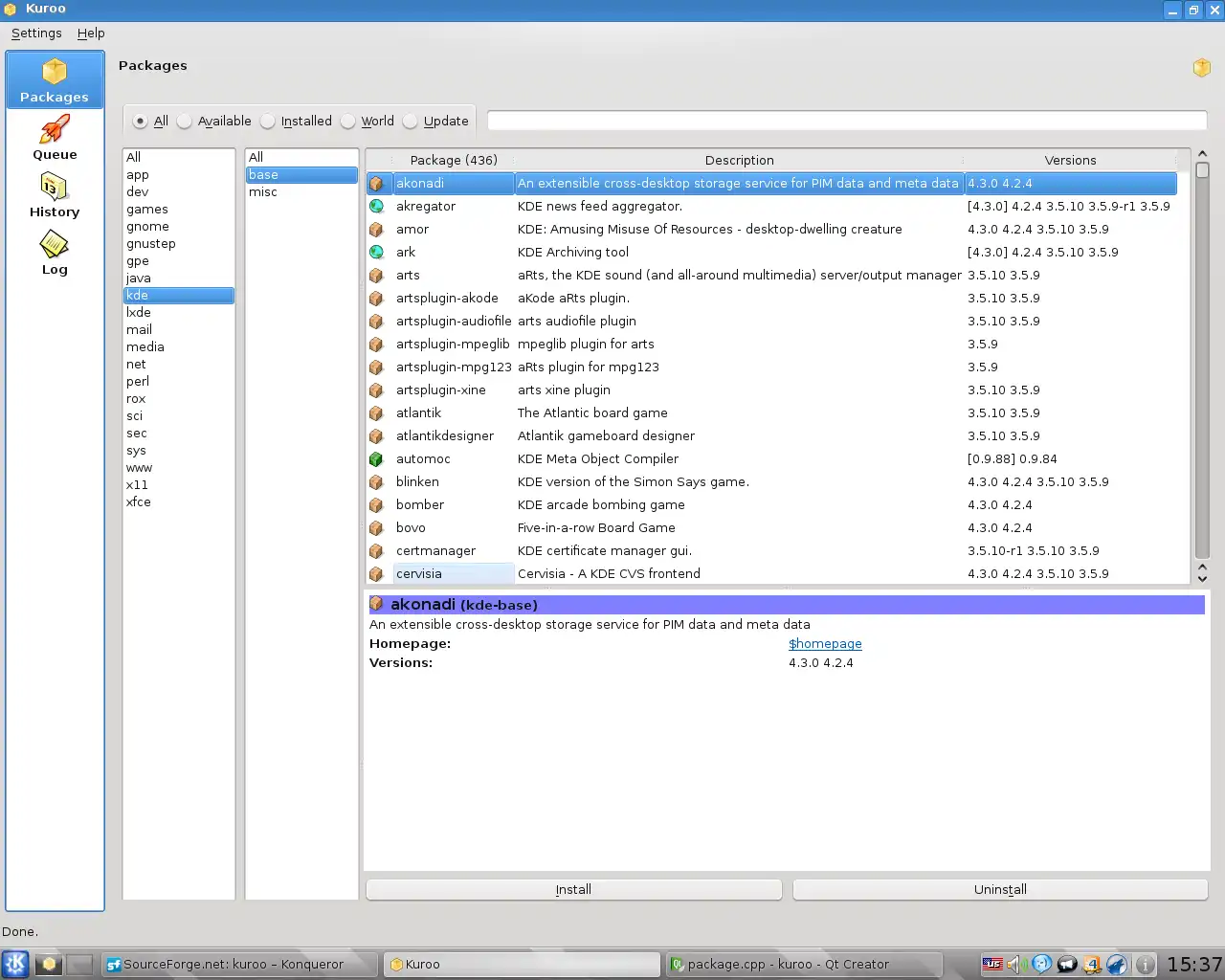This screenshot has width=1225, height=980.
Task: Select the misc subcategory
Action: click(x=301, y=192)
